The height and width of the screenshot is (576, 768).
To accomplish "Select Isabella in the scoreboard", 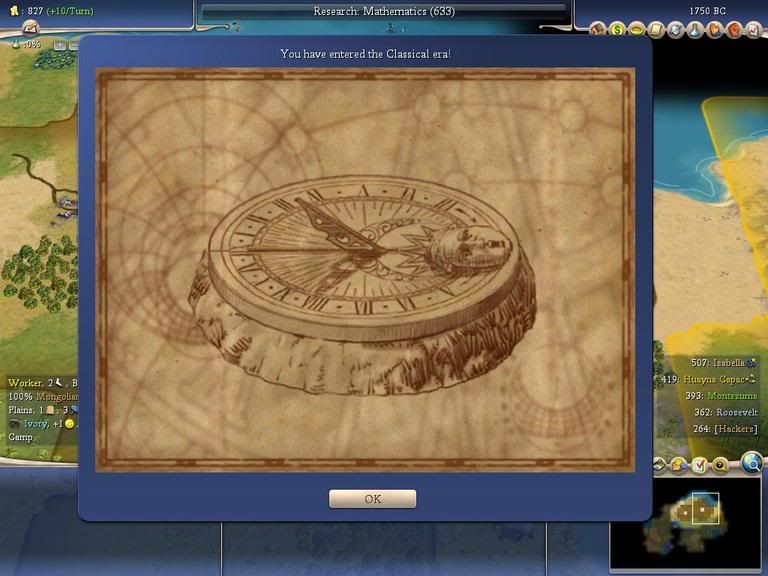I will tap(718, 363).
